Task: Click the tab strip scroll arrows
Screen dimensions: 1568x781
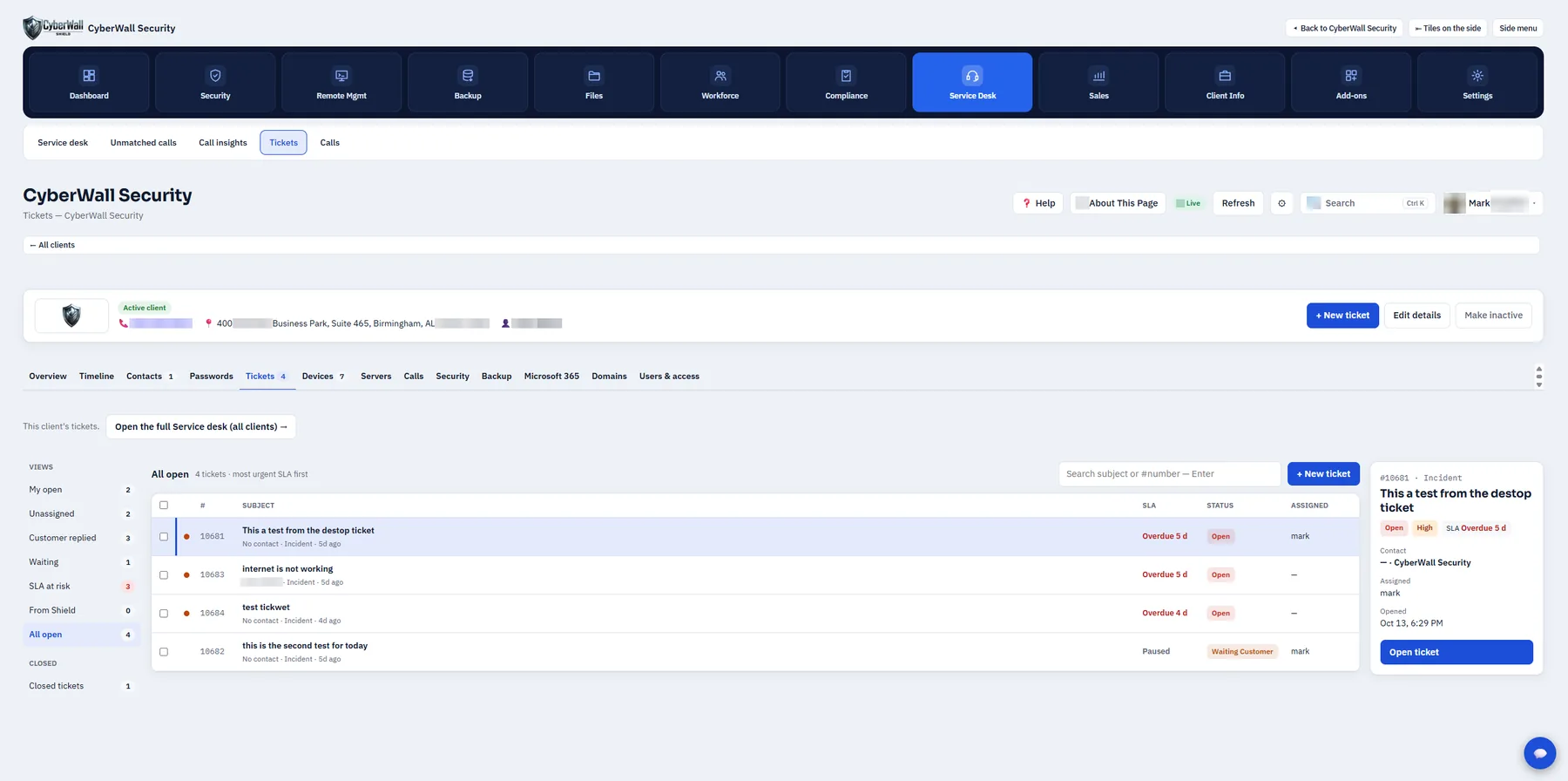Action: point(1539,377)
